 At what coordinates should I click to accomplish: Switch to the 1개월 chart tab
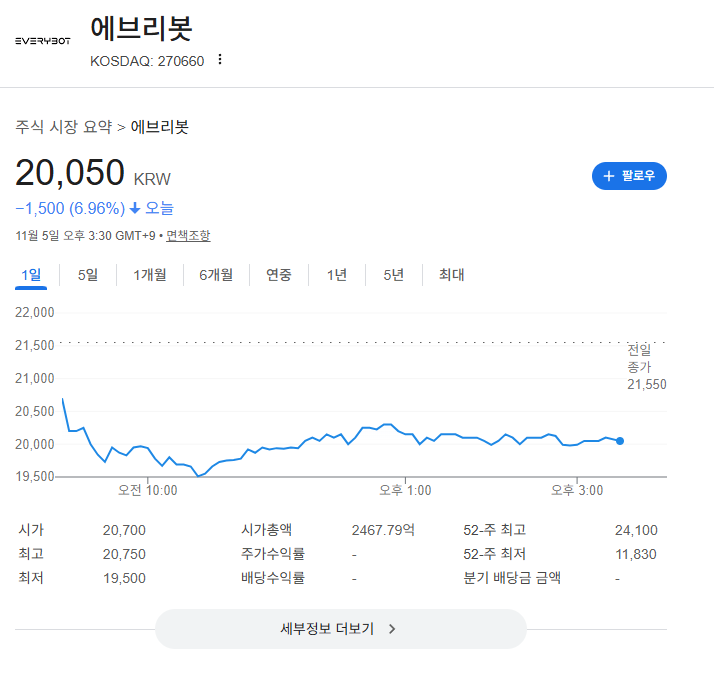click(150, 275)
